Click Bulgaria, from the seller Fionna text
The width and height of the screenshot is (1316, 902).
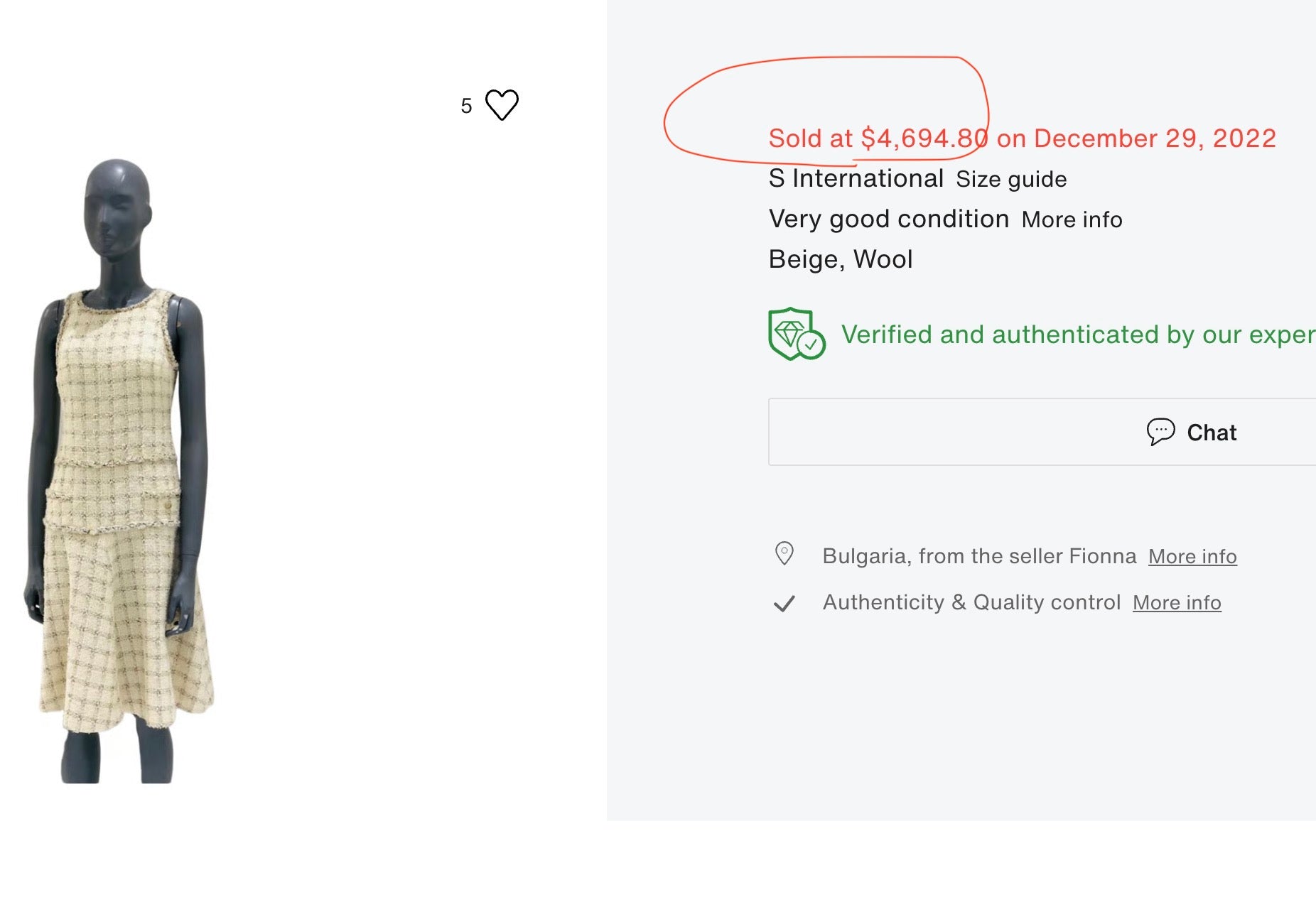pos(978,556)
